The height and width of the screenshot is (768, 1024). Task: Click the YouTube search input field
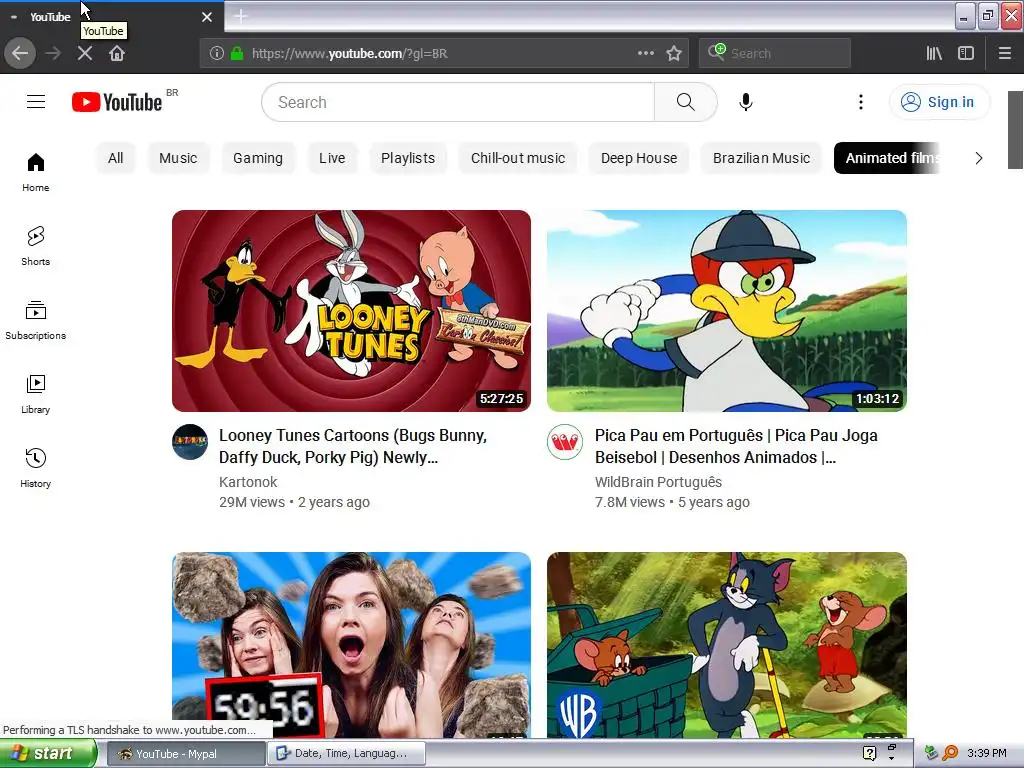tap(458, 102)
